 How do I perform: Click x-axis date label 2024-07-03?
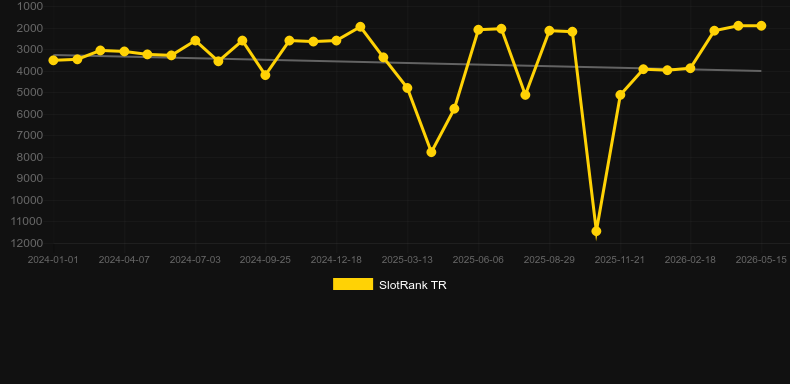pos(195,260)
